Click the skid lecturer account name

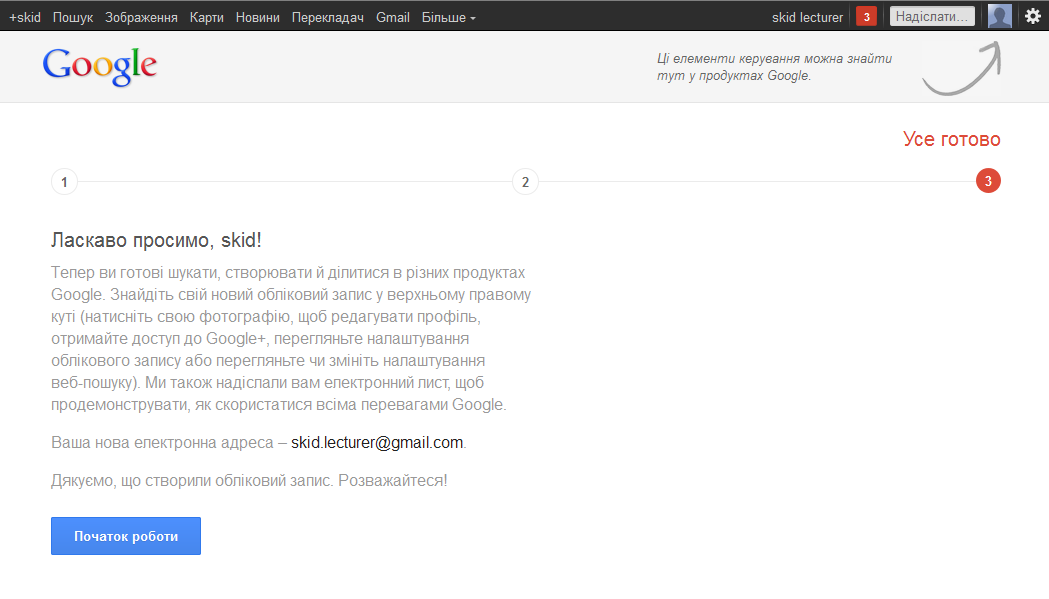pyautogui.click(x=807, y=17)
